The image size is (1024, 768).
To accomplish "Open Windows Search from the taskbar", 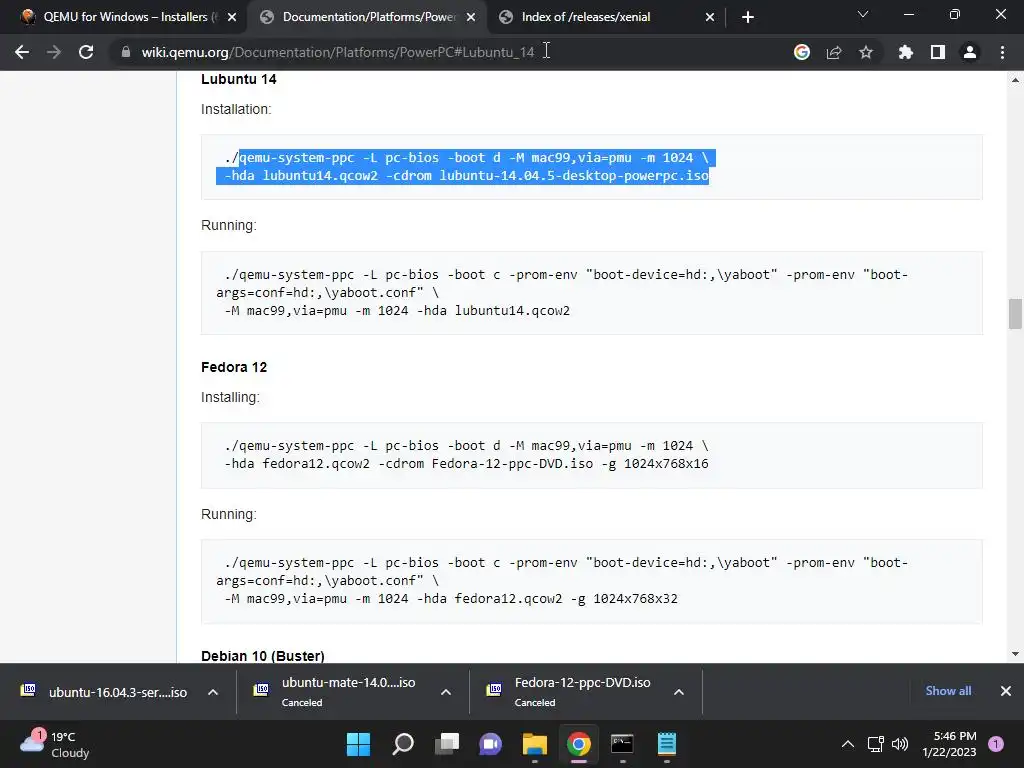I will [x=402, y=744].
